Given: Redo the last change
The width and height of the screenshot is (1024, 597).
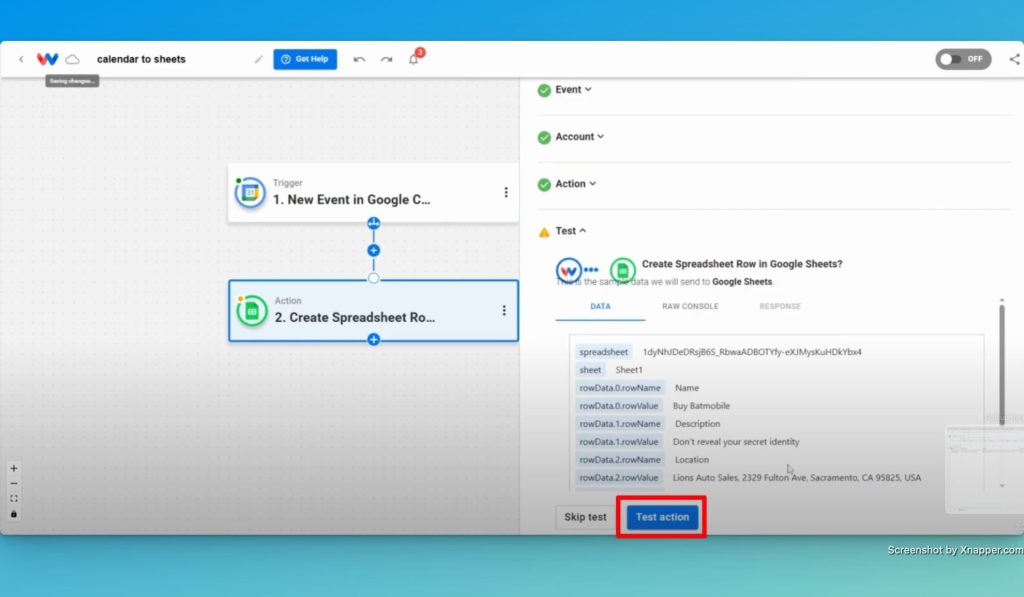Looking at the screenshot, I should pyautogui.click(x=387, y=59).
